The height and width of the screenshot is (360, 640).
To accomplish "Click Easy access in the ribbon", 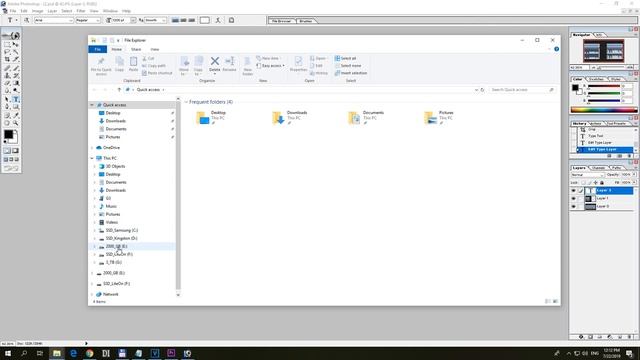I will [270, 66].
